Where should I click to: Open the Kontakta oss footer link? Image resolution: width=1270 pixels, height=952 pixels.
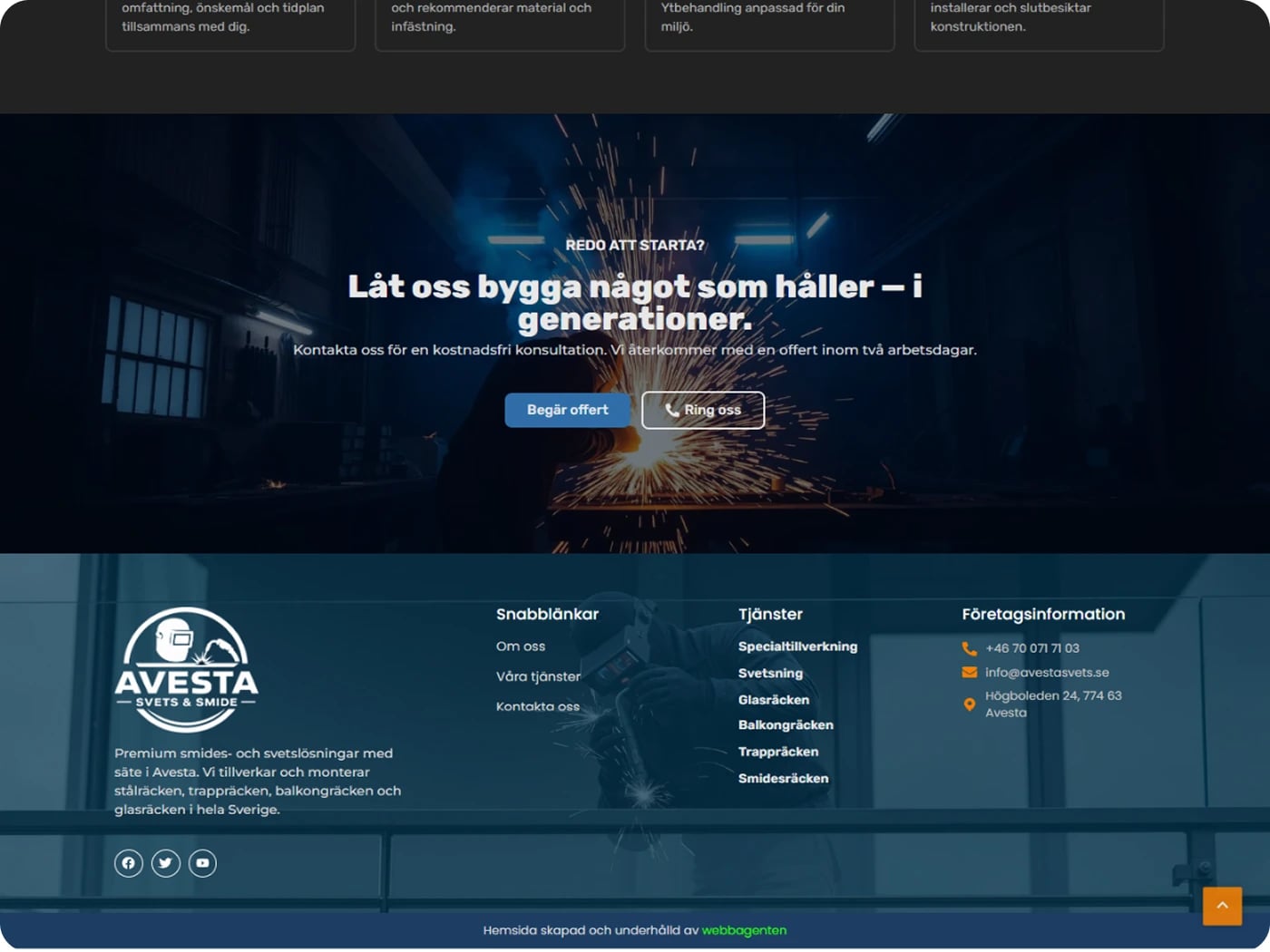pos(538,706)
